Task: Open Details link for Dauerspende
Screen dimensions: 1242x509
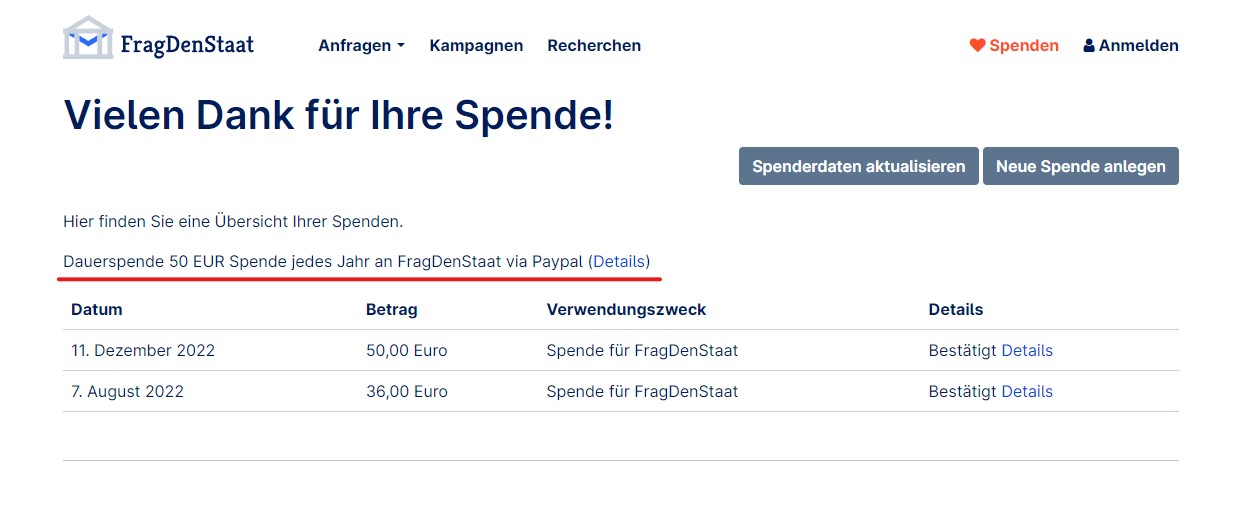Action: tap(619, 262)
